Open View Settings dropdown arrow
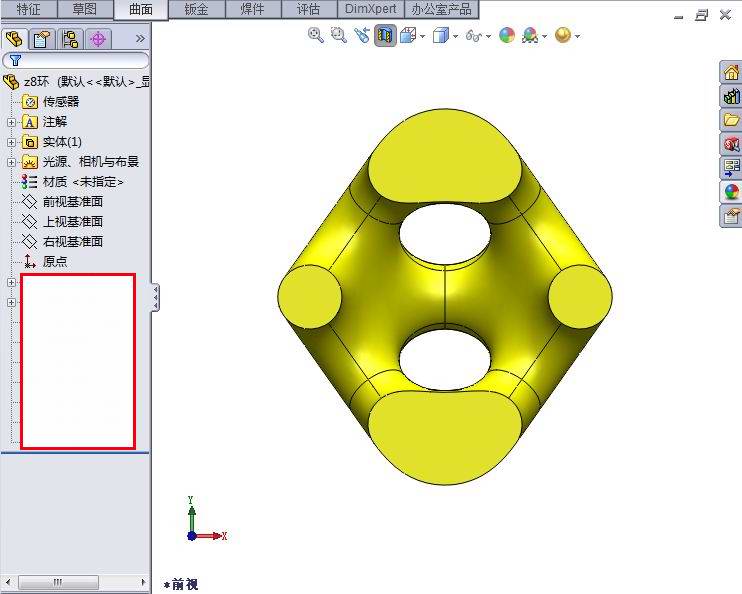 point(577,36)
